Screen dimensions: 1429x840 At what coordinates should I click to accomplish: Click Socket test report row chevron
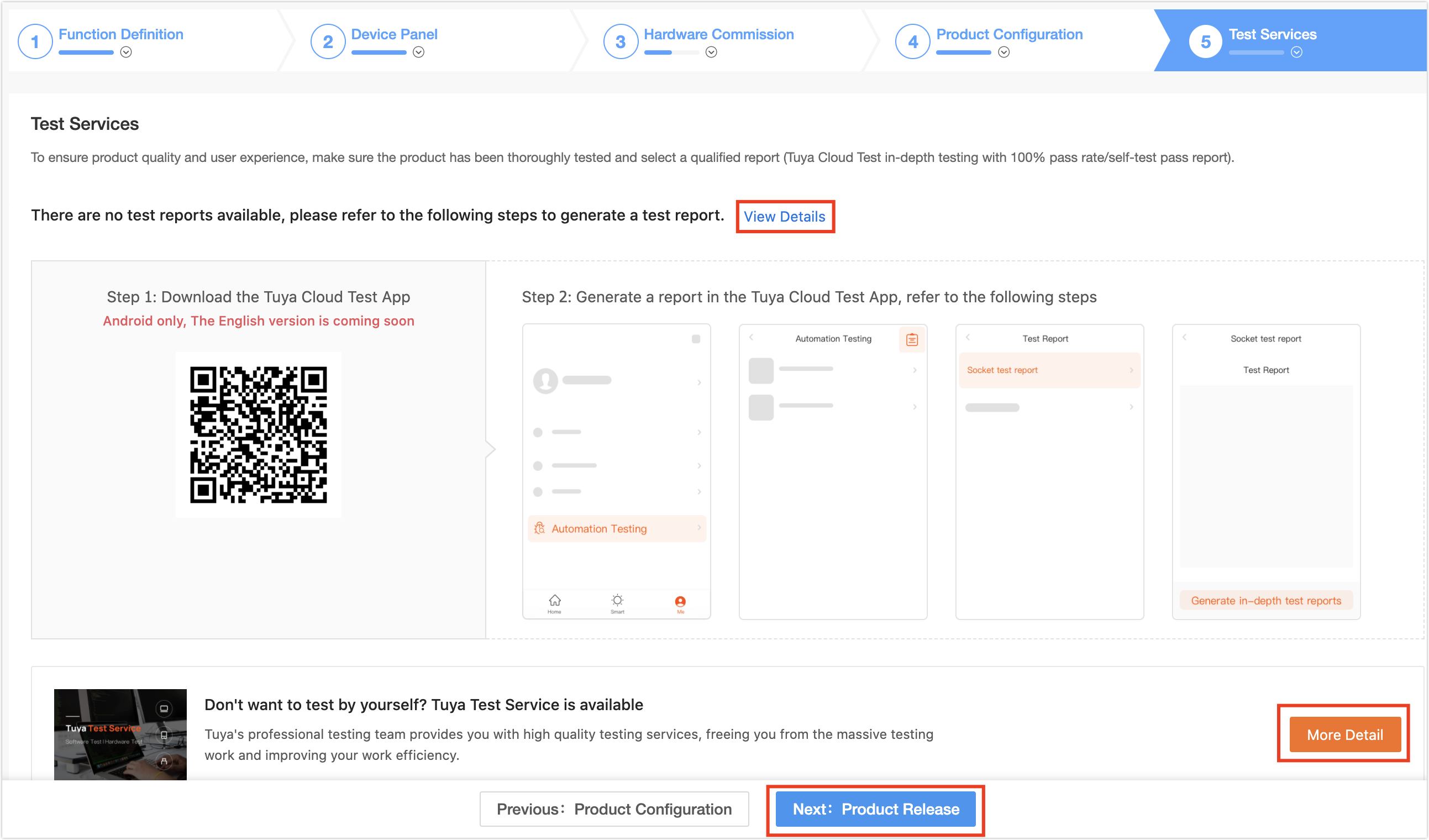tap(1131, 370)
